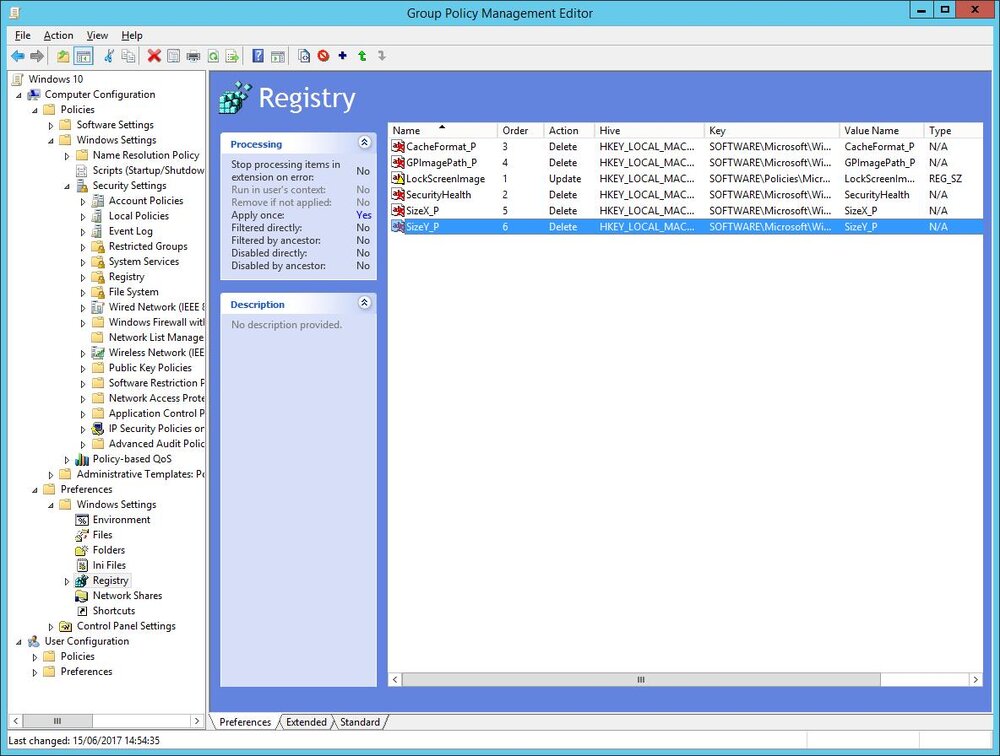1000x756 pixels.
Task: Click the SecurityHealth item icon
Action: (x=398, y=195)
